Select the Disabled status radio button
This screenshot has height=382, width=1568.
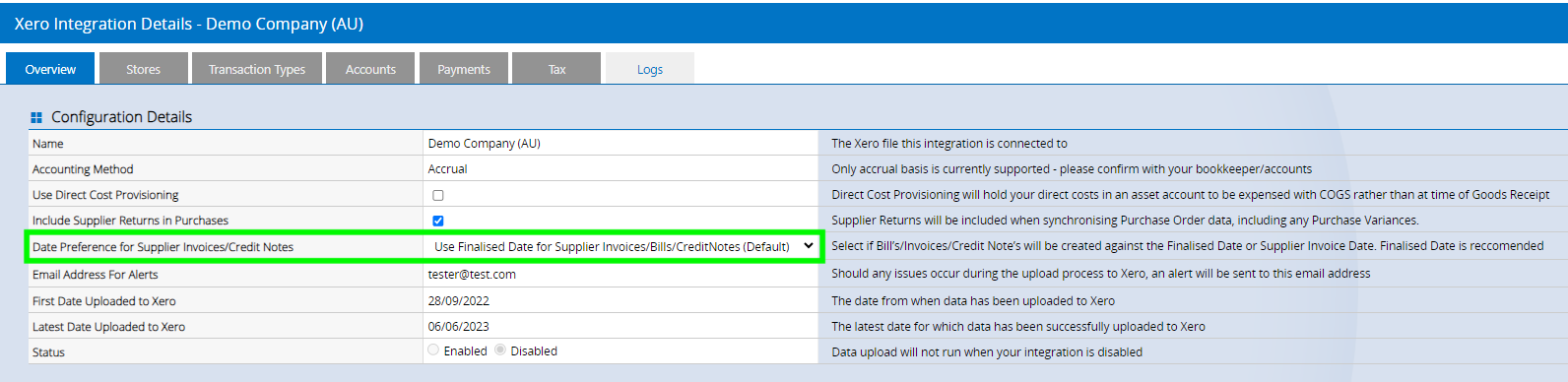[x=500, y=350]
